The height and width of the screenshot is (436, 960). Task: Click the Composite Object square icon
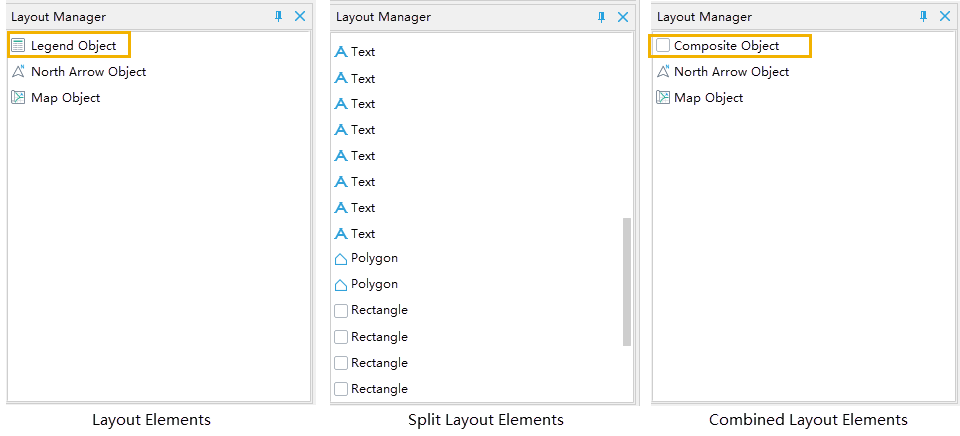[662, 46]
